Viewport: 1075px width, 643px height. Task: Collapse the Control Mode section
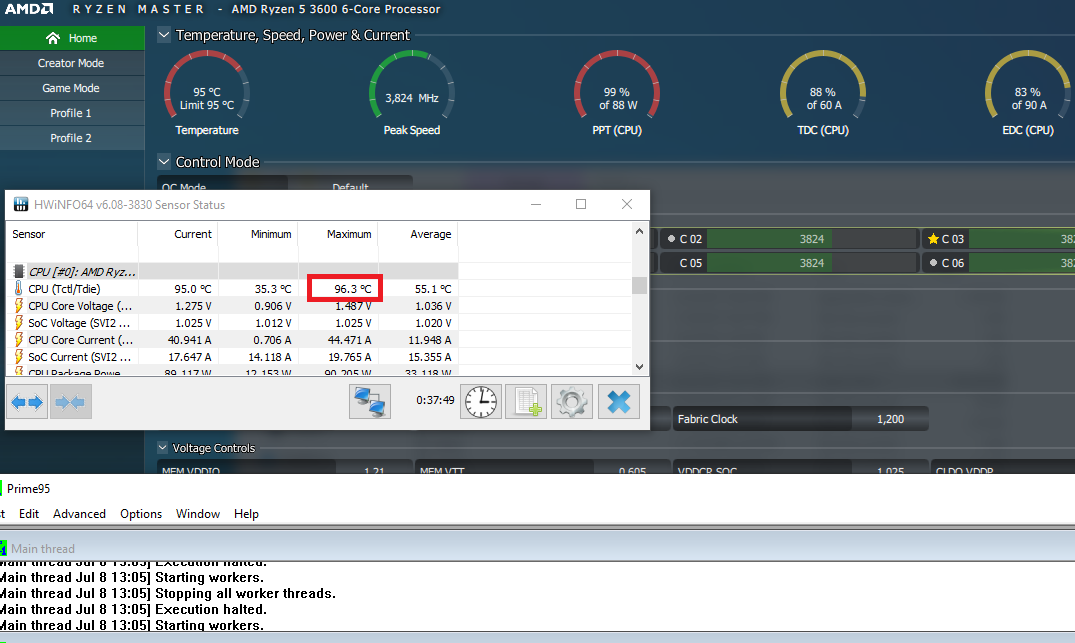(x=164, y=162)
